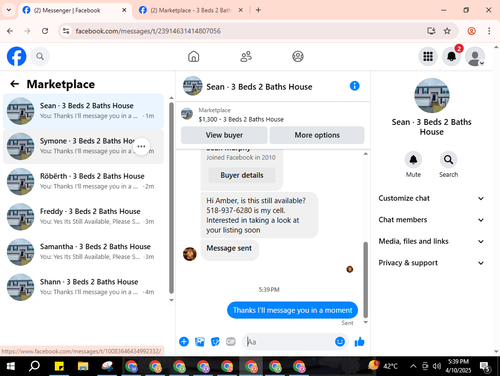Open the notifications bell with badge
The width and height of the screenshot is (500, 376).
452,56
